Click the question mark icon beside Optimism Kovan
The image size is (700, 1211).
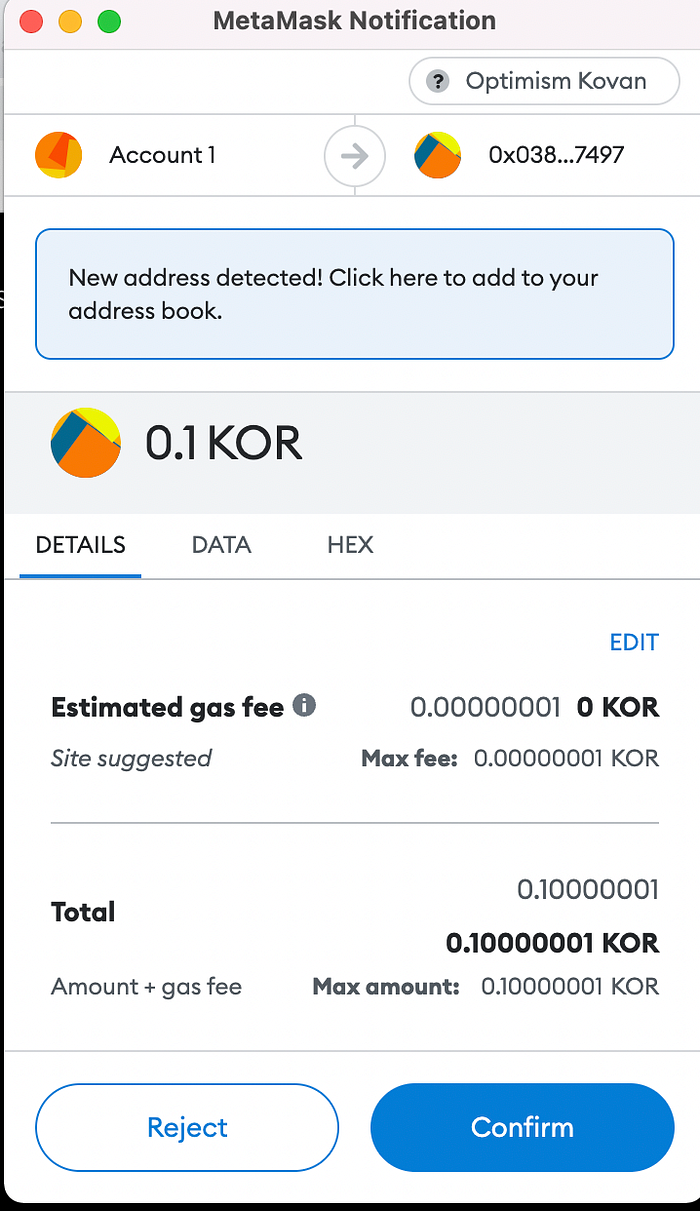(438, 82)
